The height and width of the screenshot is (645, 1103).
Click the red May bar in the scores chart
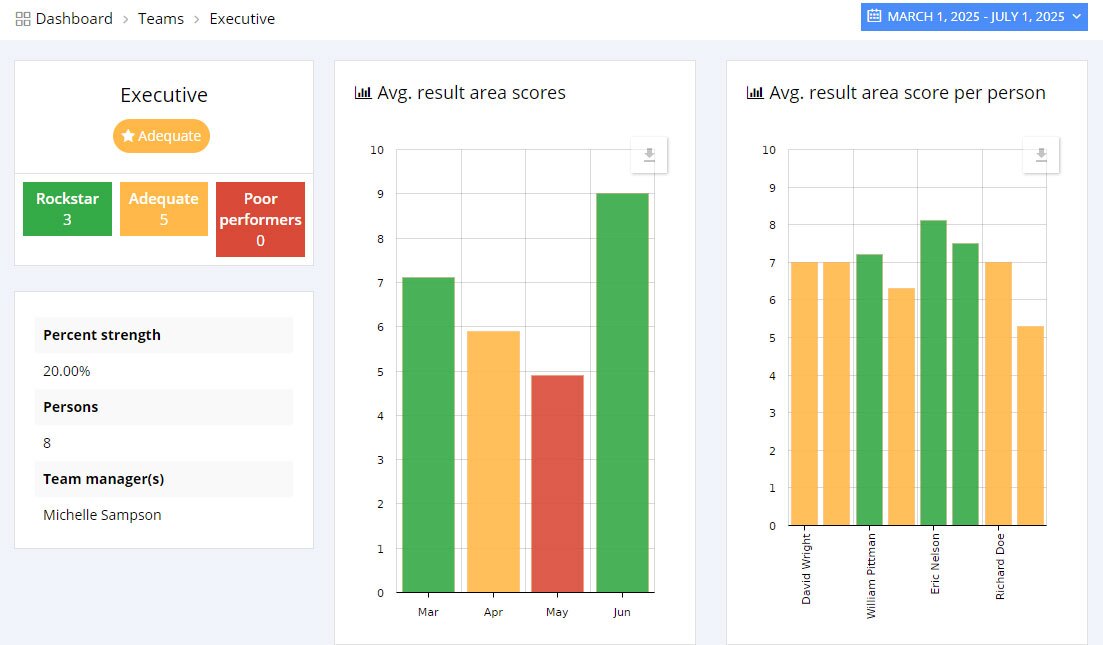point(557,480)
